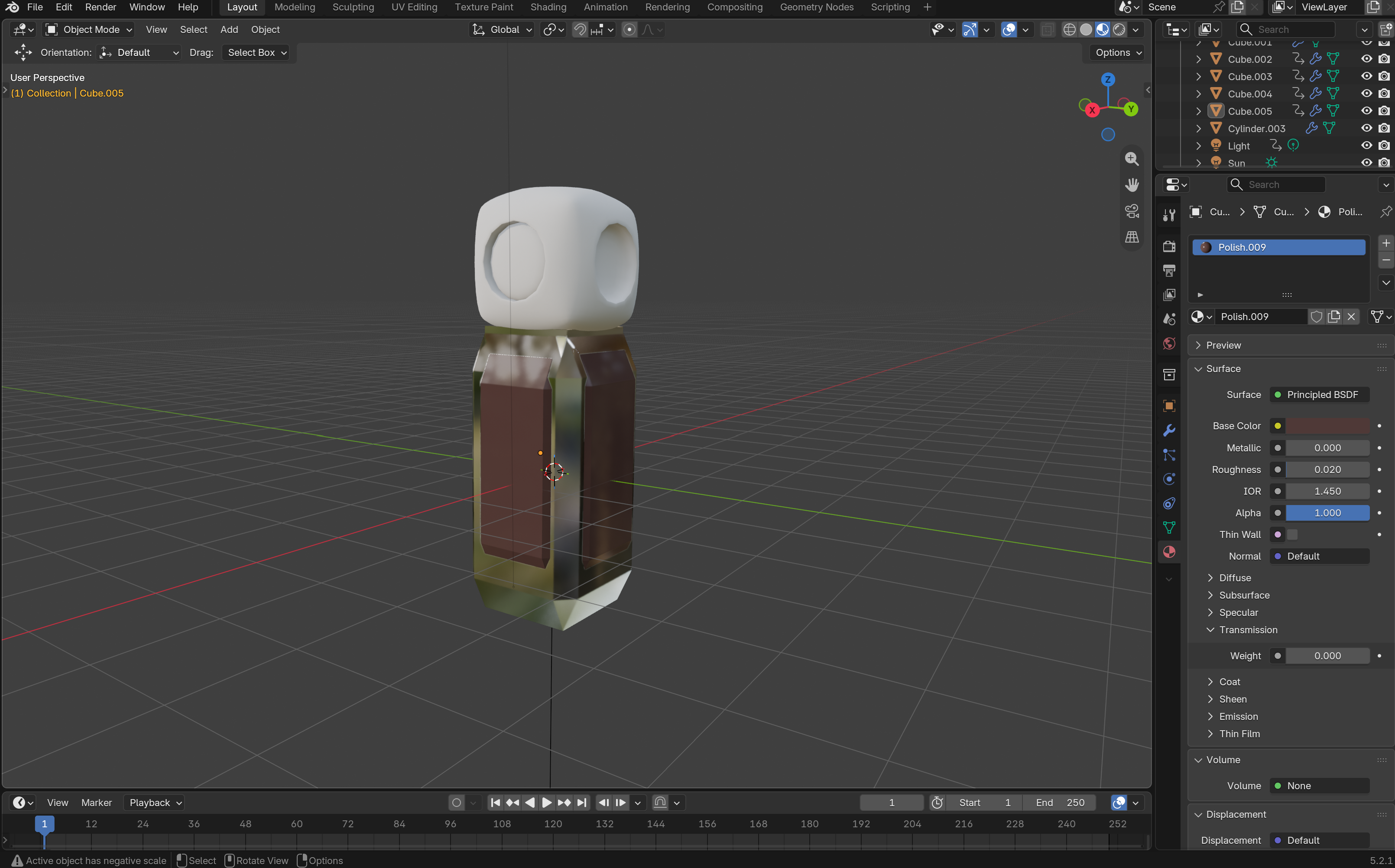Open the Global transform orientation dropdown
1395x868 pixels.
coord(502,30)
